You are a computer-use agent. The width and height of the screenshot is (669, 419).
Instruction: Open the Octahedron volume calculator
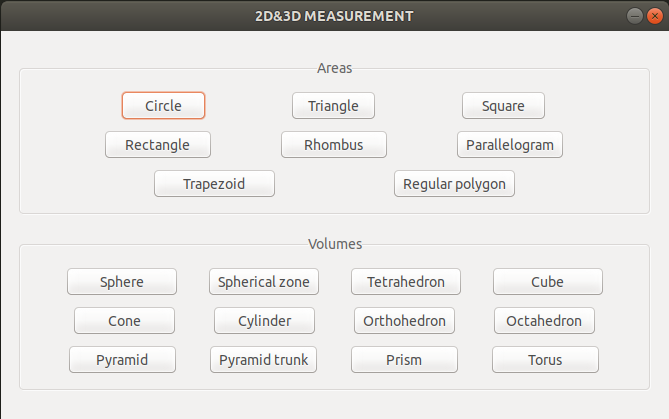[x=544, y=320]
